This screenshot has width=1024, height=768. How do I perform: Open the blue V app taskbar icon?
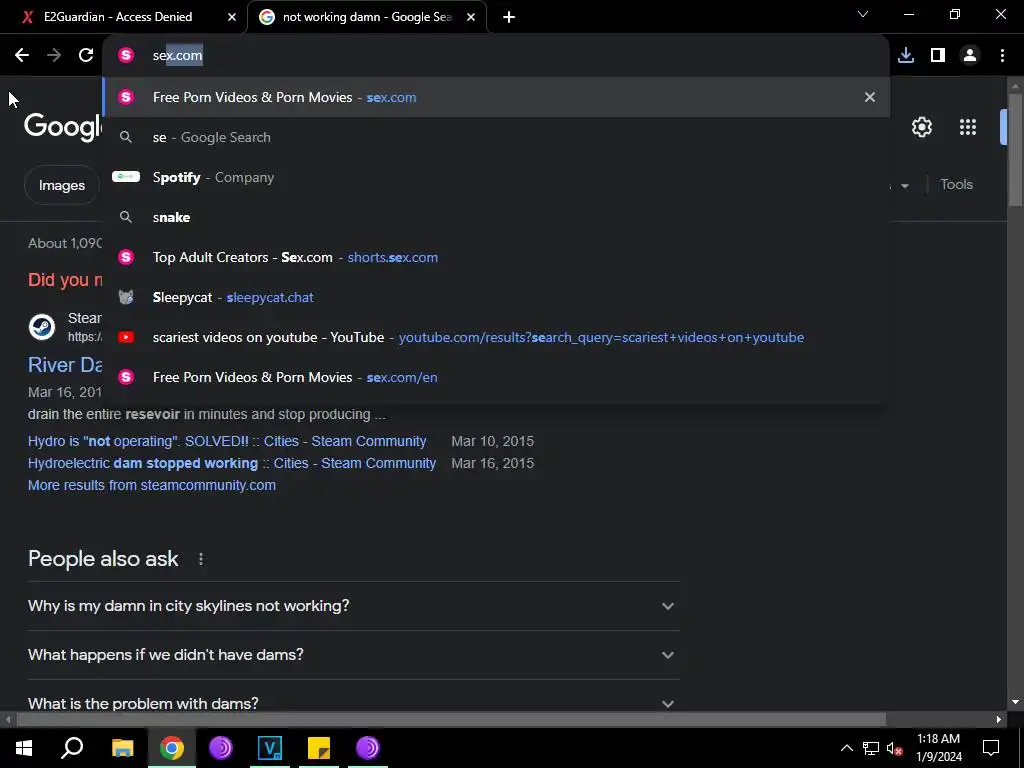tap(270, 748)
